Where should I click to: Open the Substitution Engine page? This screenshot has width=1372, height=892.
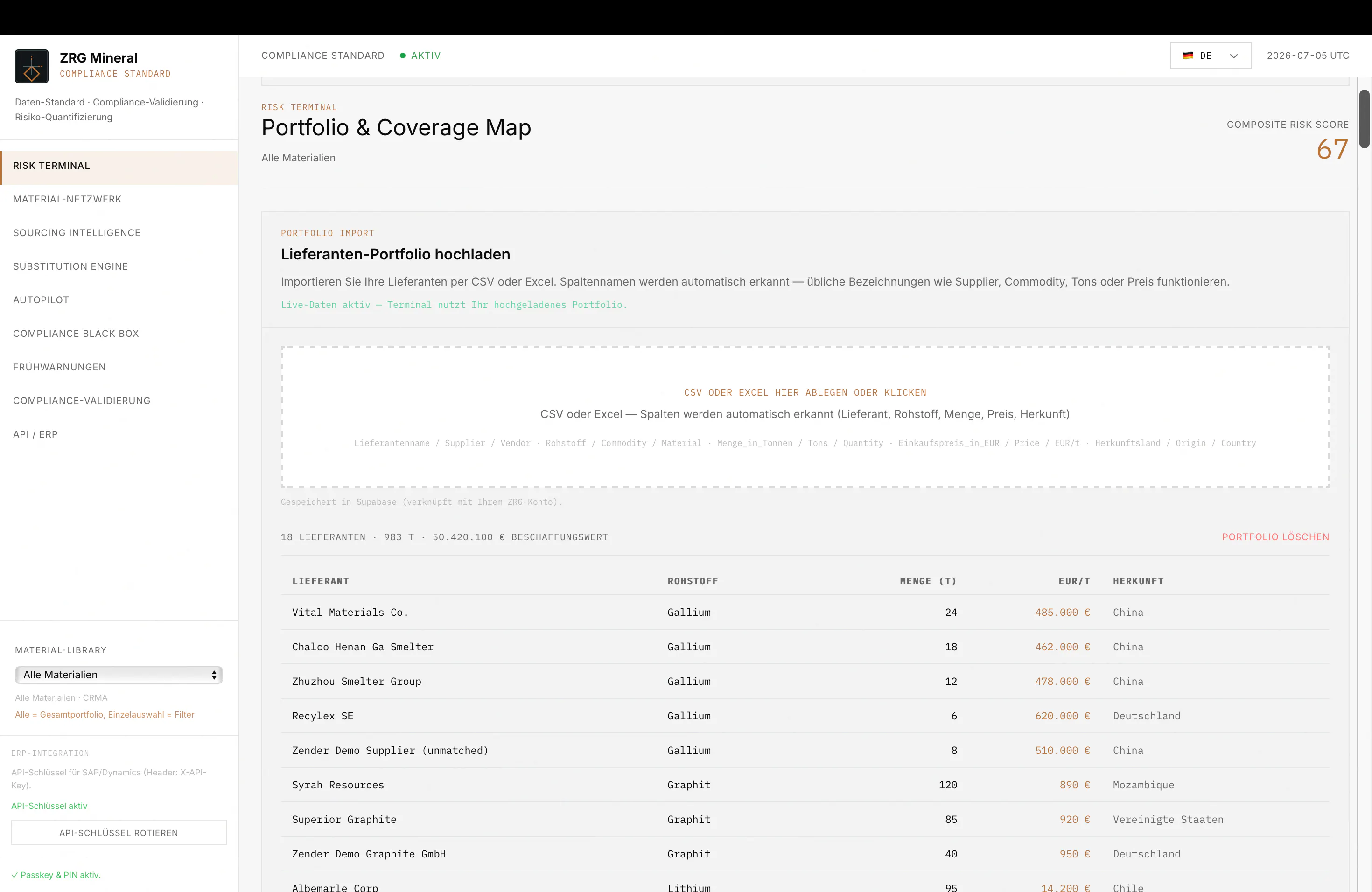coord(119,266)
